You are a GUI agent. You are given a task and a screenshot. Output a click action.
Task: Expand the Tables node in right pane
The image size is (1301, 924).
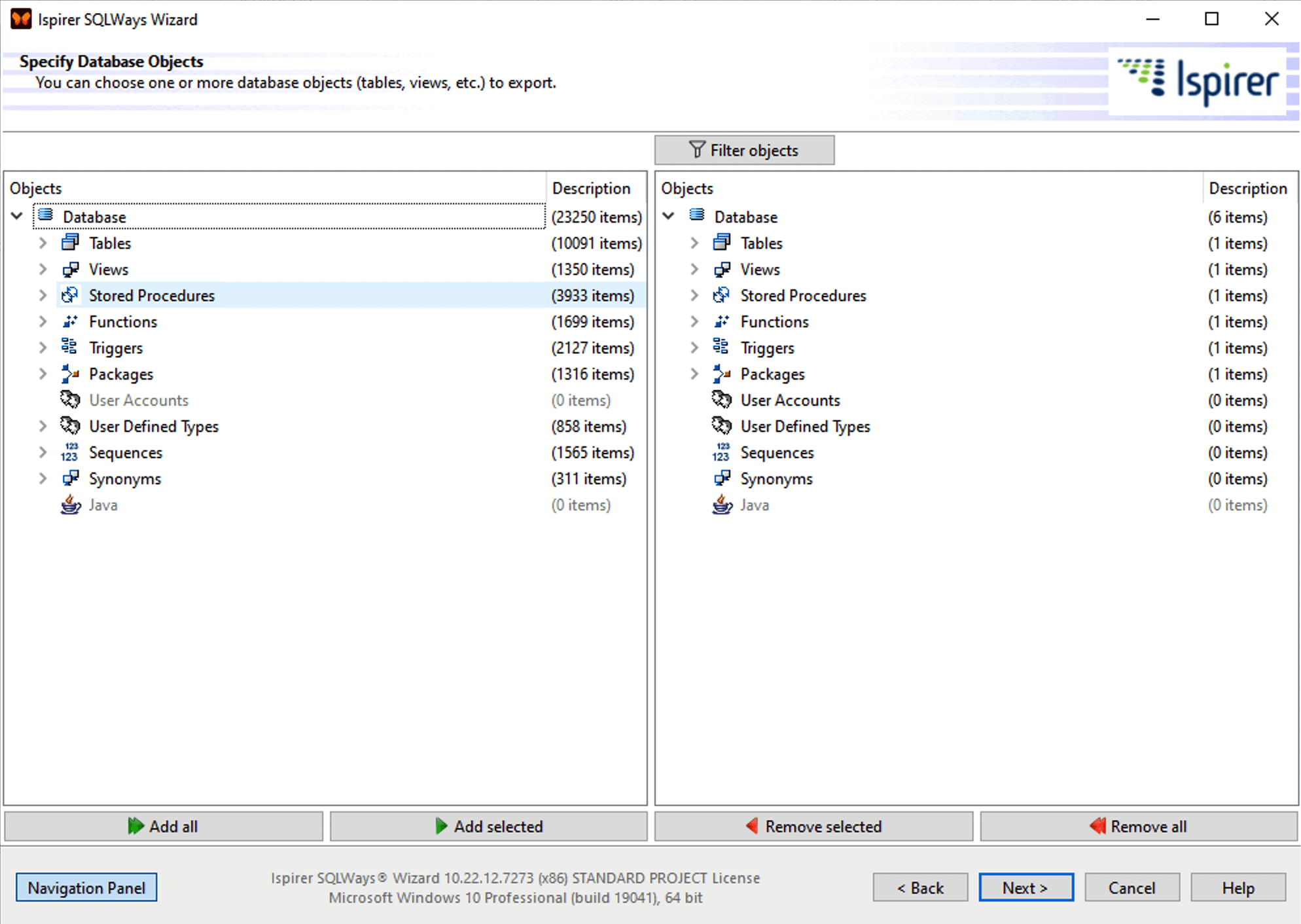[695, 243]
